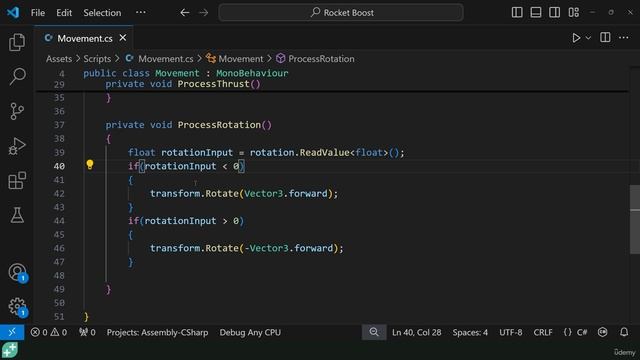Screen dimensions: 640x360
Task: Toggle the secondary side bar layout
Action: 554,12
